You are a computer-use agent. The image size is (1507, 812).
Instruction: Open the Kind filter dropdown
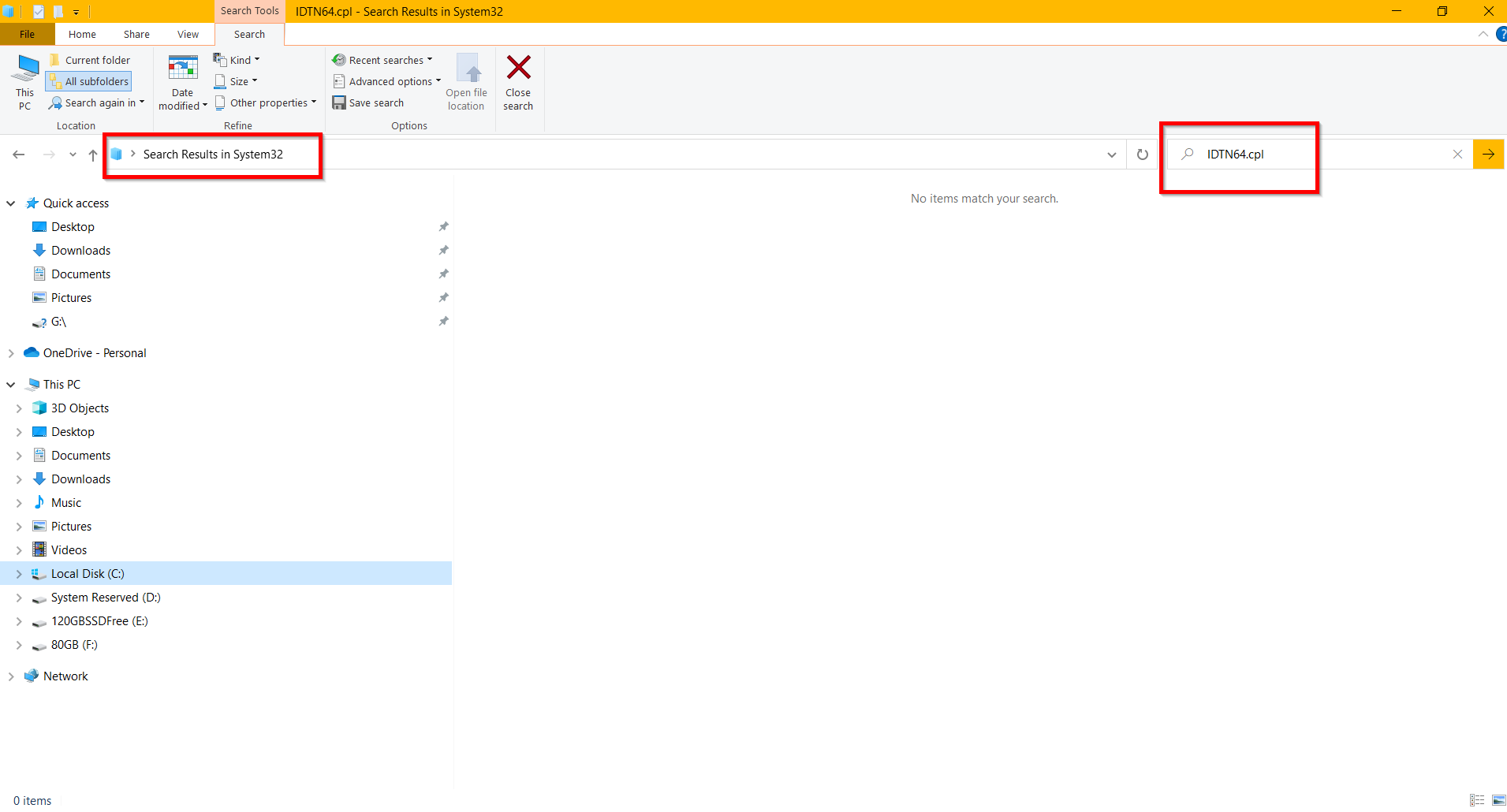pos(237,60)
